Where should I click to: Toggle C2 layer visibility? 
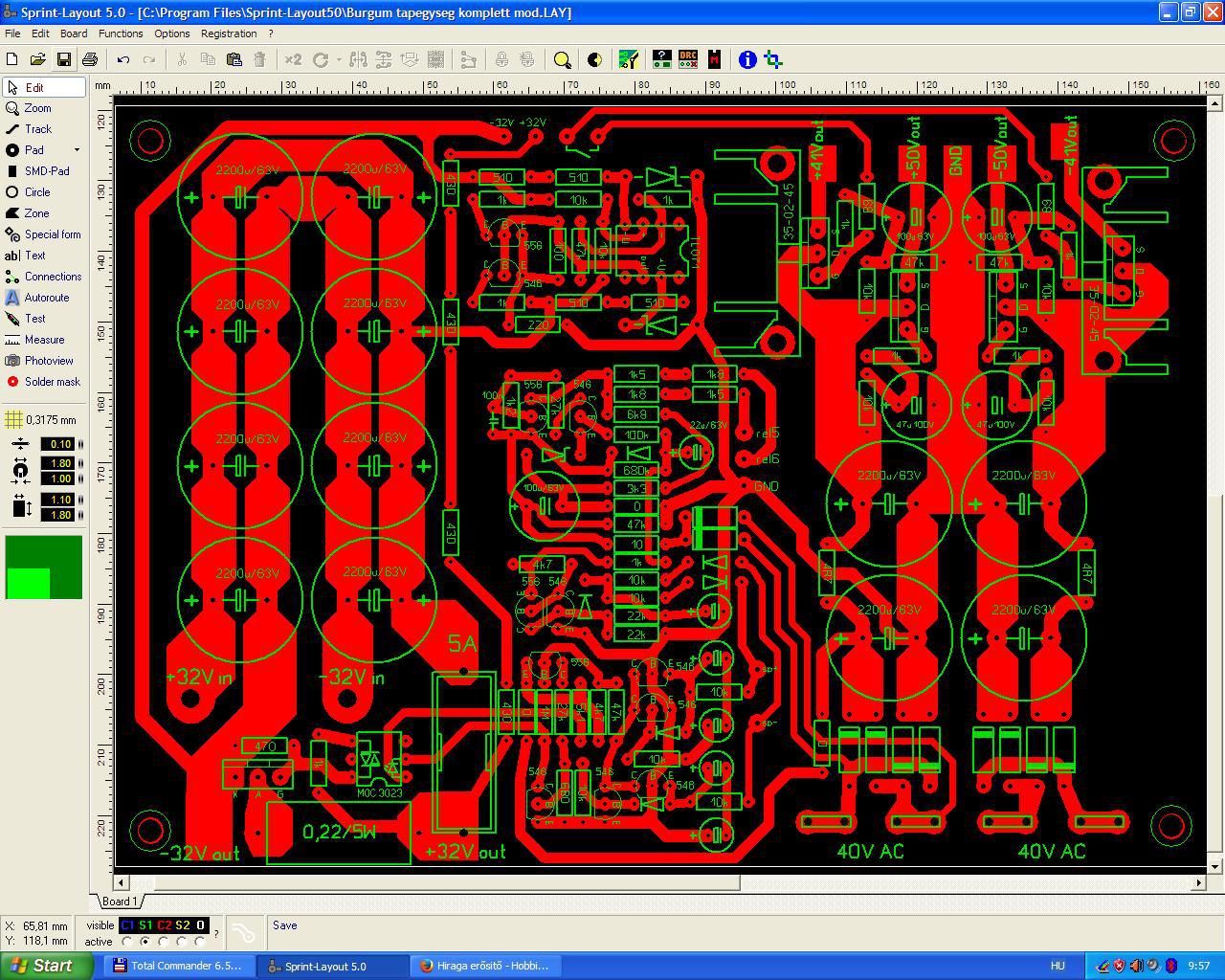coord(164,925)
